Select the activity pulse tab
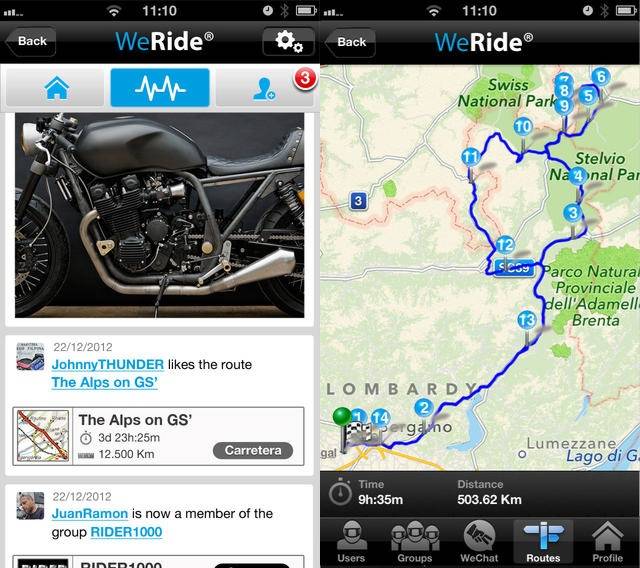Screen dimensions: 640x568 pos(160,88)
